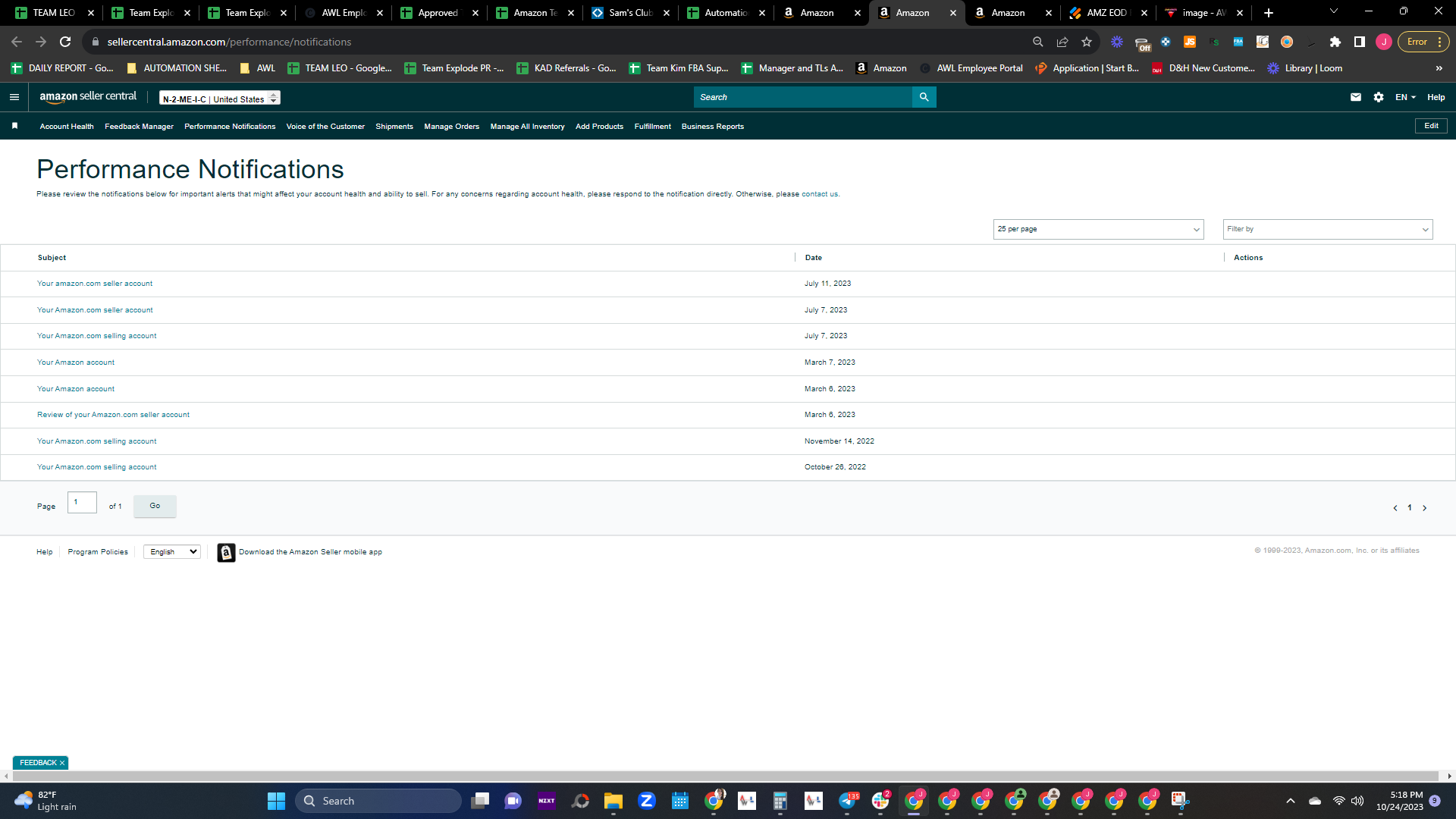Open the November 14, 2022 selling account notification

click(x=97, y=441)
